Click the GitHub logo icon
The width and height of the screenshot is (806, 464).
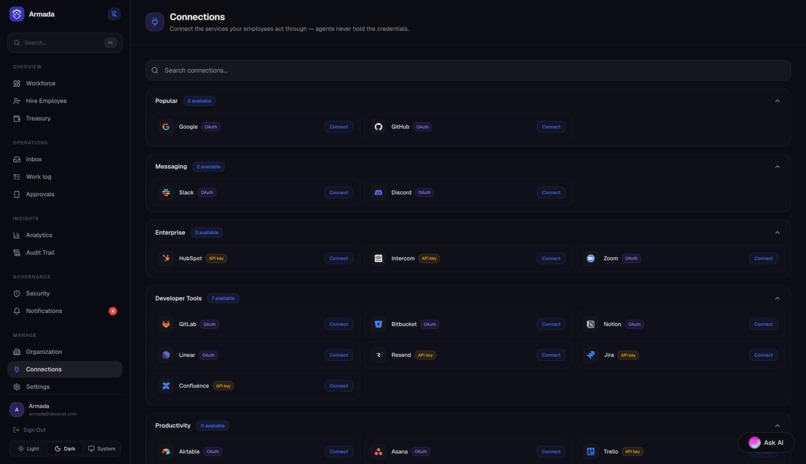coord(378,127)
